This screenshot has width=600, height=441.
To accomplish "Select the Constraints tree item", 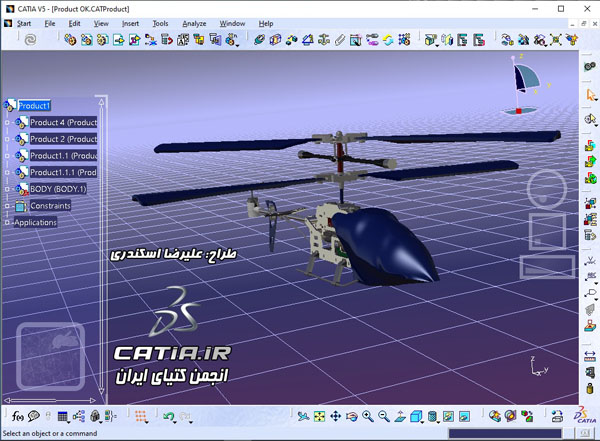I will tap(50, 206).
